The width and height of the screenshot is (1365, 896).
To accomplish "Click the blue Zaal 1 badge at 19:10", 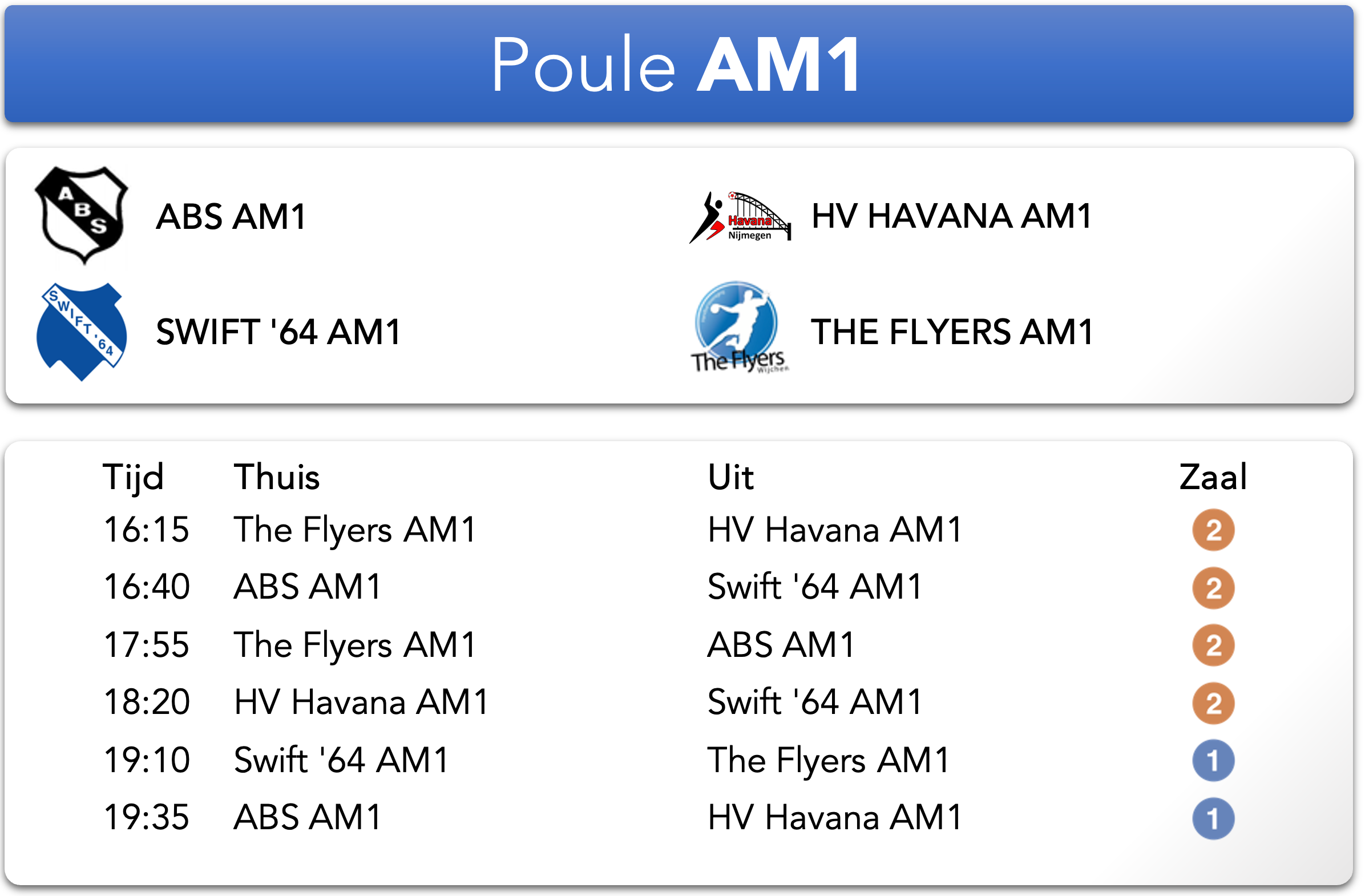I will click(x=1213, y=761).
